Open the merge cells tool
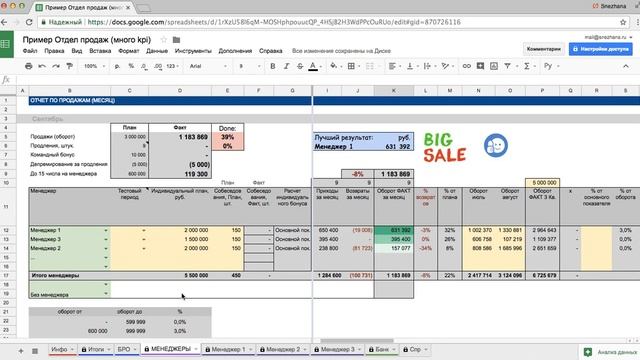This screenshot has width=640, height=360. 370,66
